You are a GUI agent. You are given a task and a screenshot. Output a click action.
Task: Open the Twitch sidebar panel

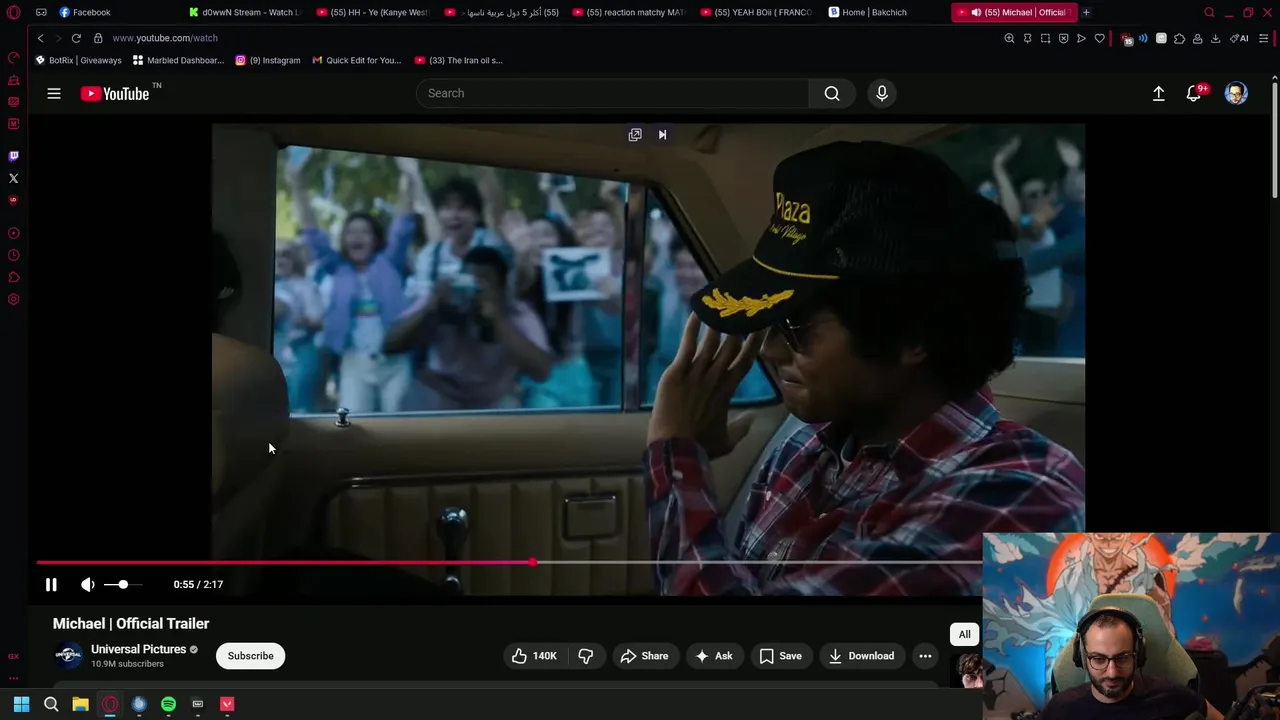(x=13, y=156)
